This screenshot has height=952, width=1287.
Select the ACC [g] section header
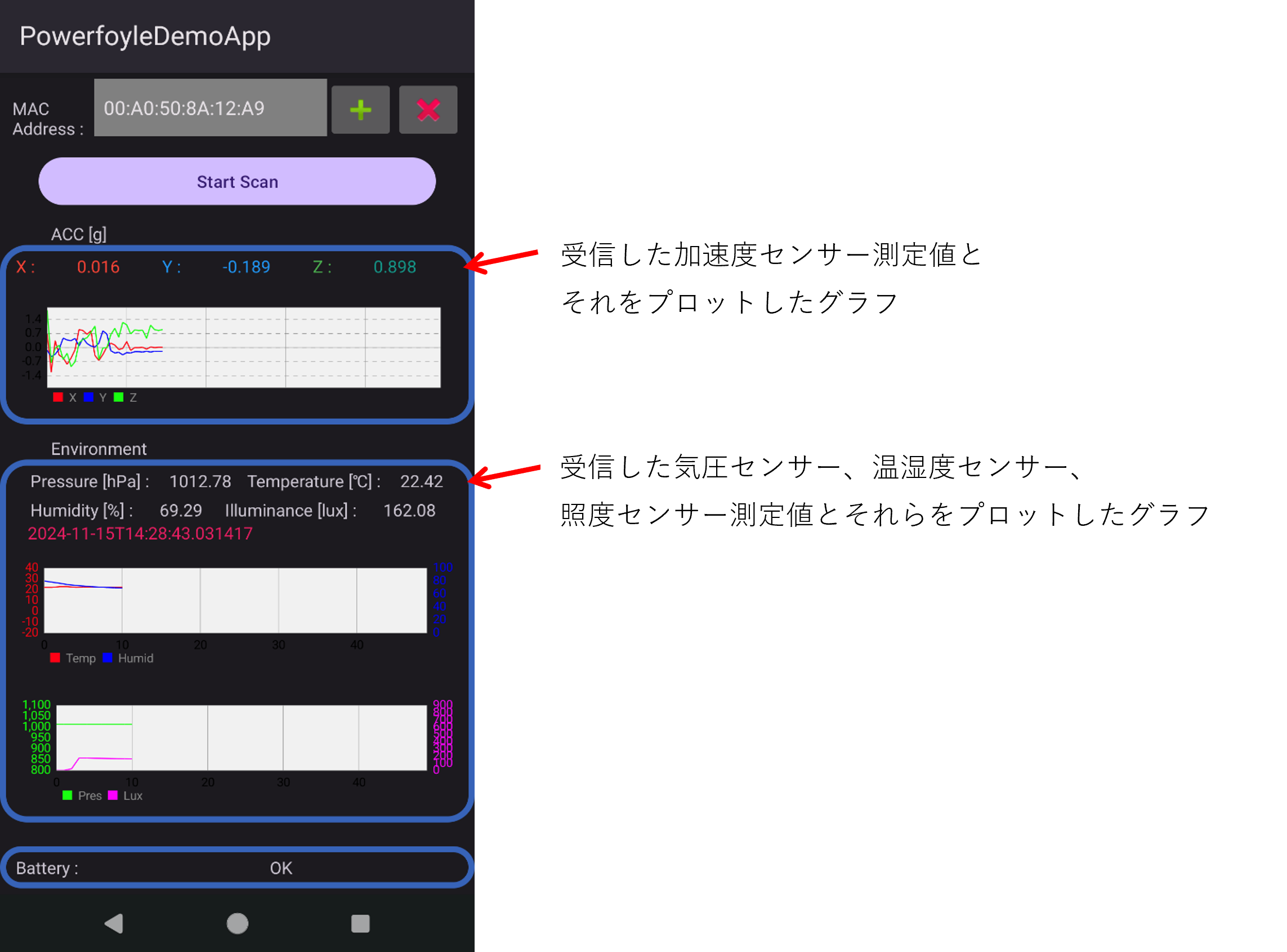coord(79,234)
